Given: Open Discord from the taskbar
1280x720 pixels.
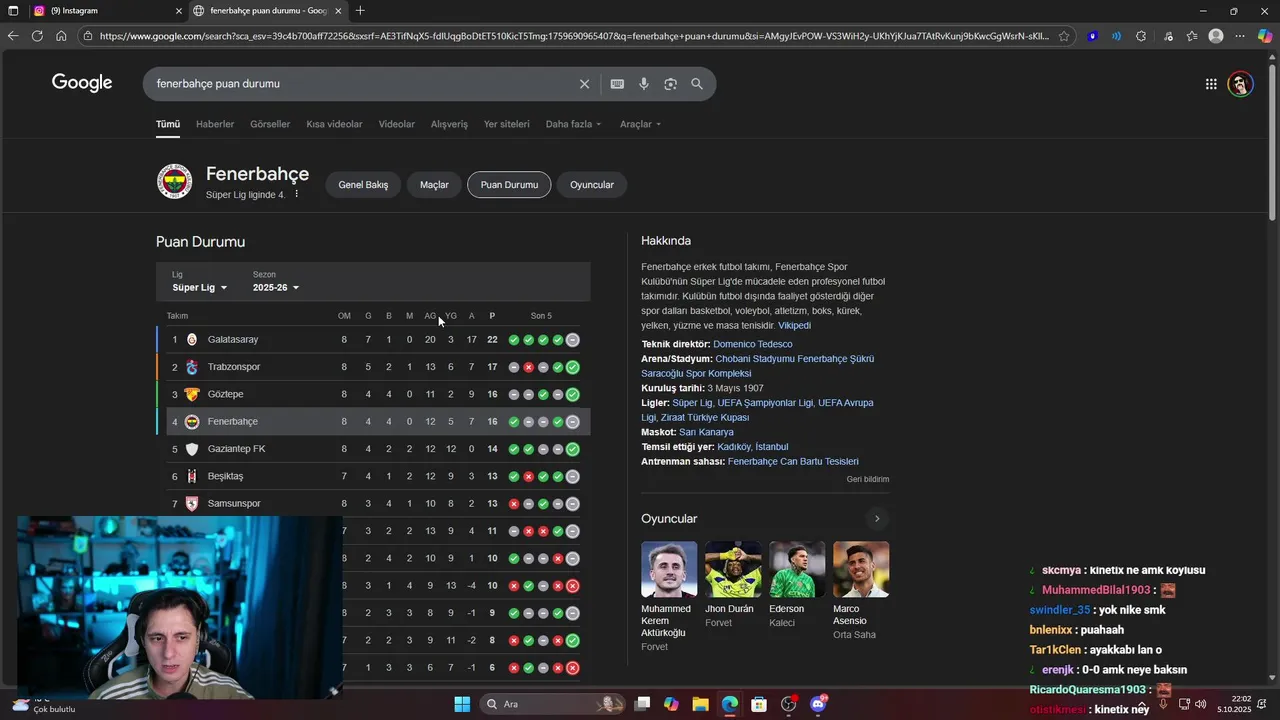Looking at the screenshot, I should pos(818,704).
